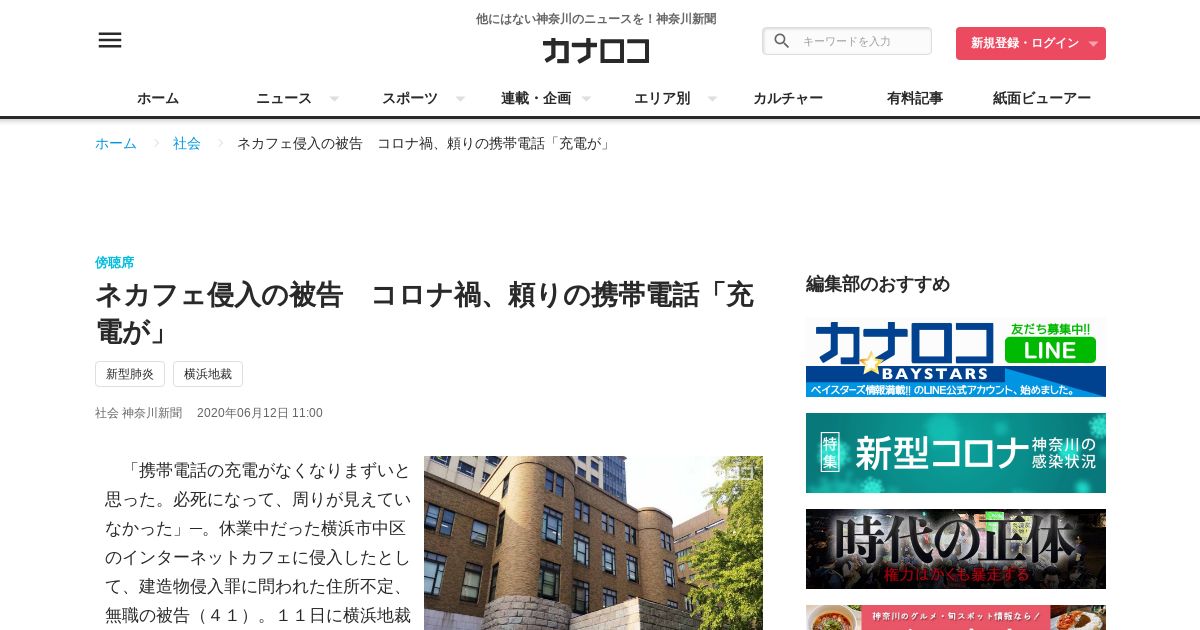1200x630 pixels.
Task: Open the 連載・企画 nav item
Action: click(536, 98)
